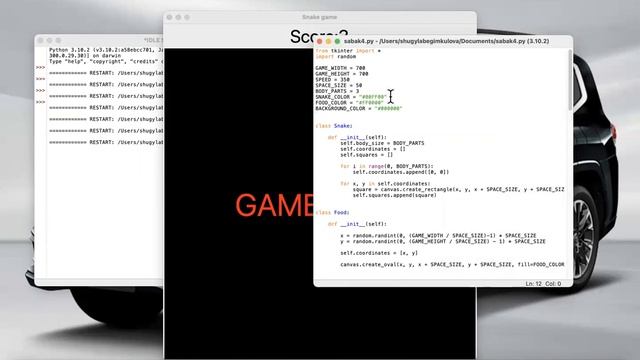The width and height of the screenshot is (640, 360).
Task: Click the editor's vertical scrollbar thumb
Action: (x=570, y=80)
